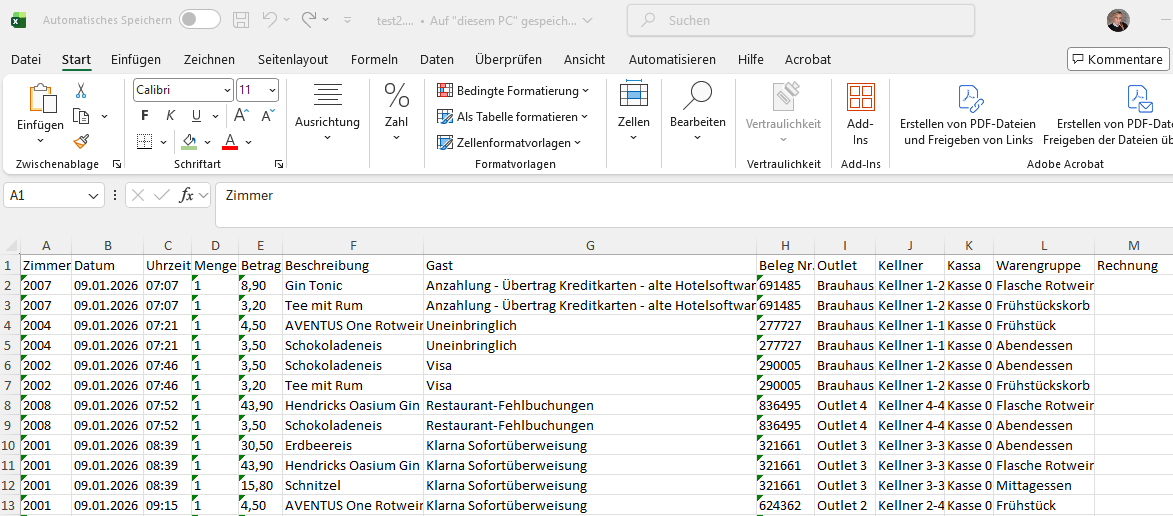
Task: Click the Save floppy disk icon
Action: point(240,20)
